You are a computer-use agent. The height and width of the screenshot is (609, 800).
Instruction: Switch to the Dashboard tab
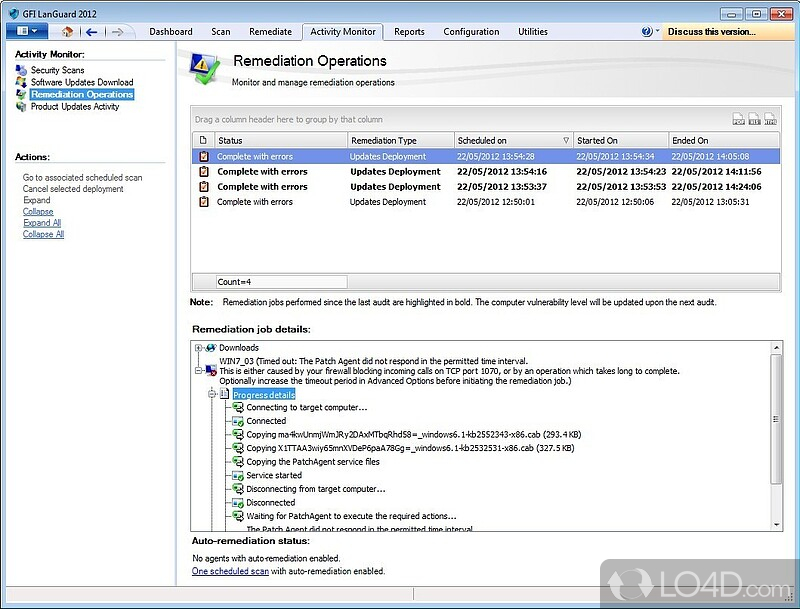[170, 32]
